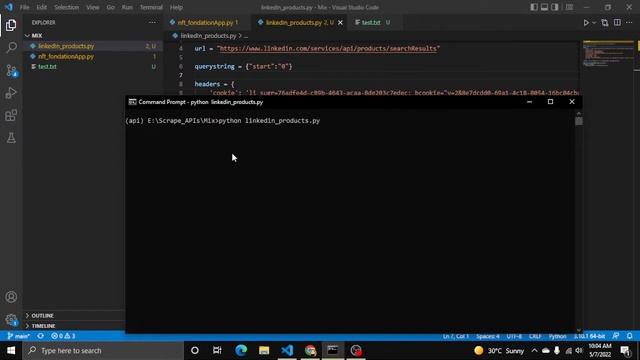
Task: Click the Synchronize Changes icon
Action: [x=40, y=336]
